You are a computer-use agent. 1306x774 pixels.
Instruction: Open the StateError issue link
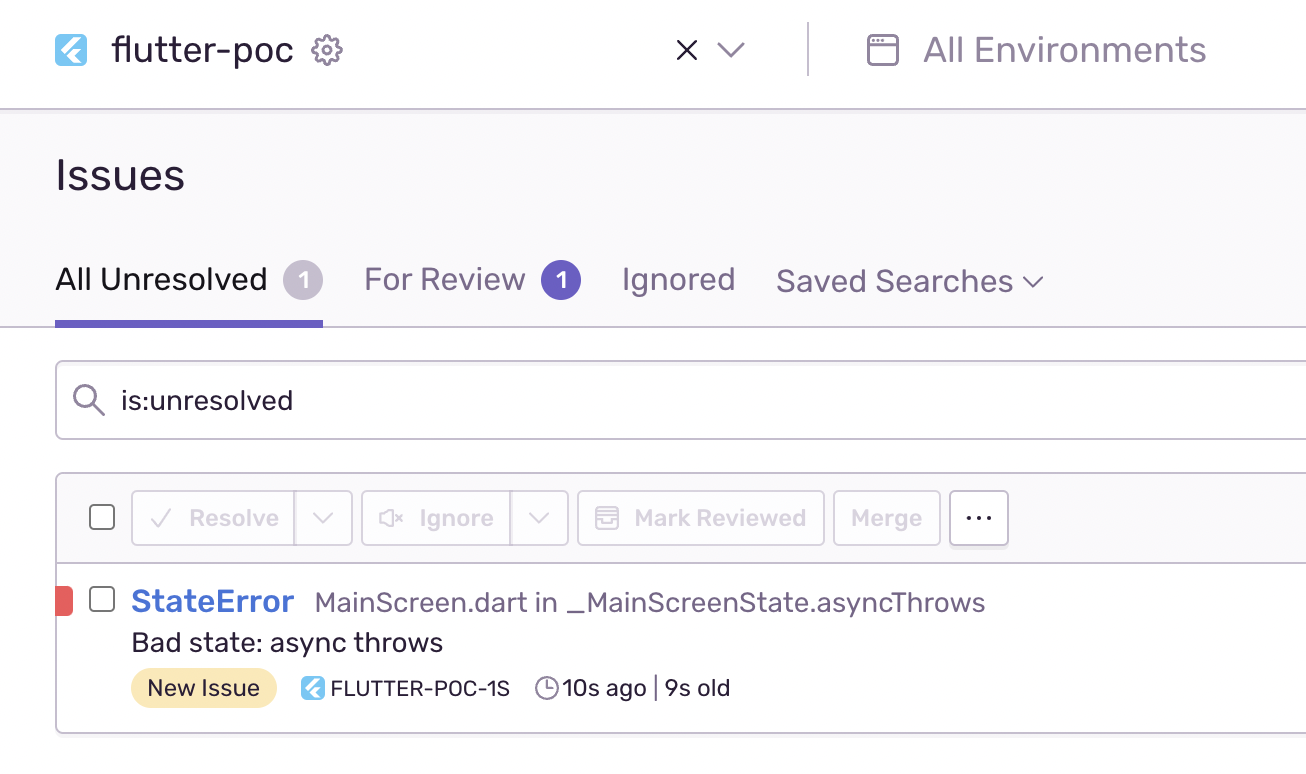pyautogui.click(x=213, y=601)
